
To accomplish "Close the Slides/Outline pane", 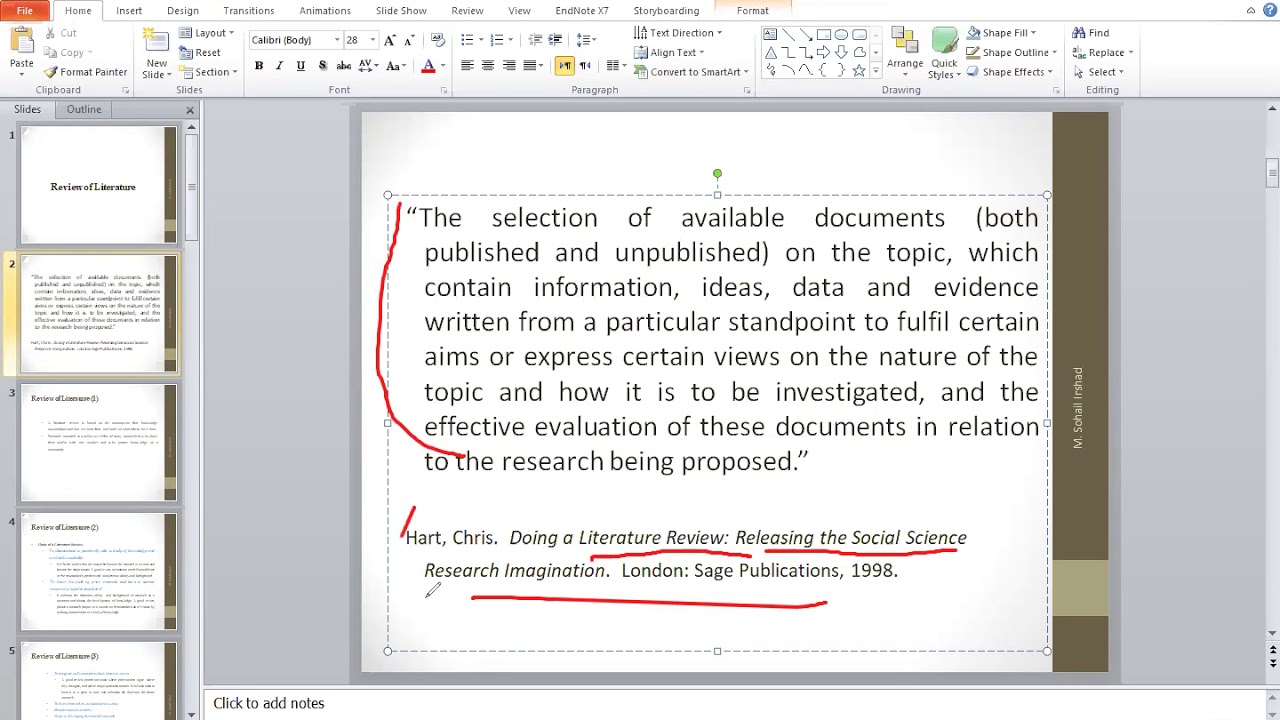I will pyautogui.click(x=190, y=110).
